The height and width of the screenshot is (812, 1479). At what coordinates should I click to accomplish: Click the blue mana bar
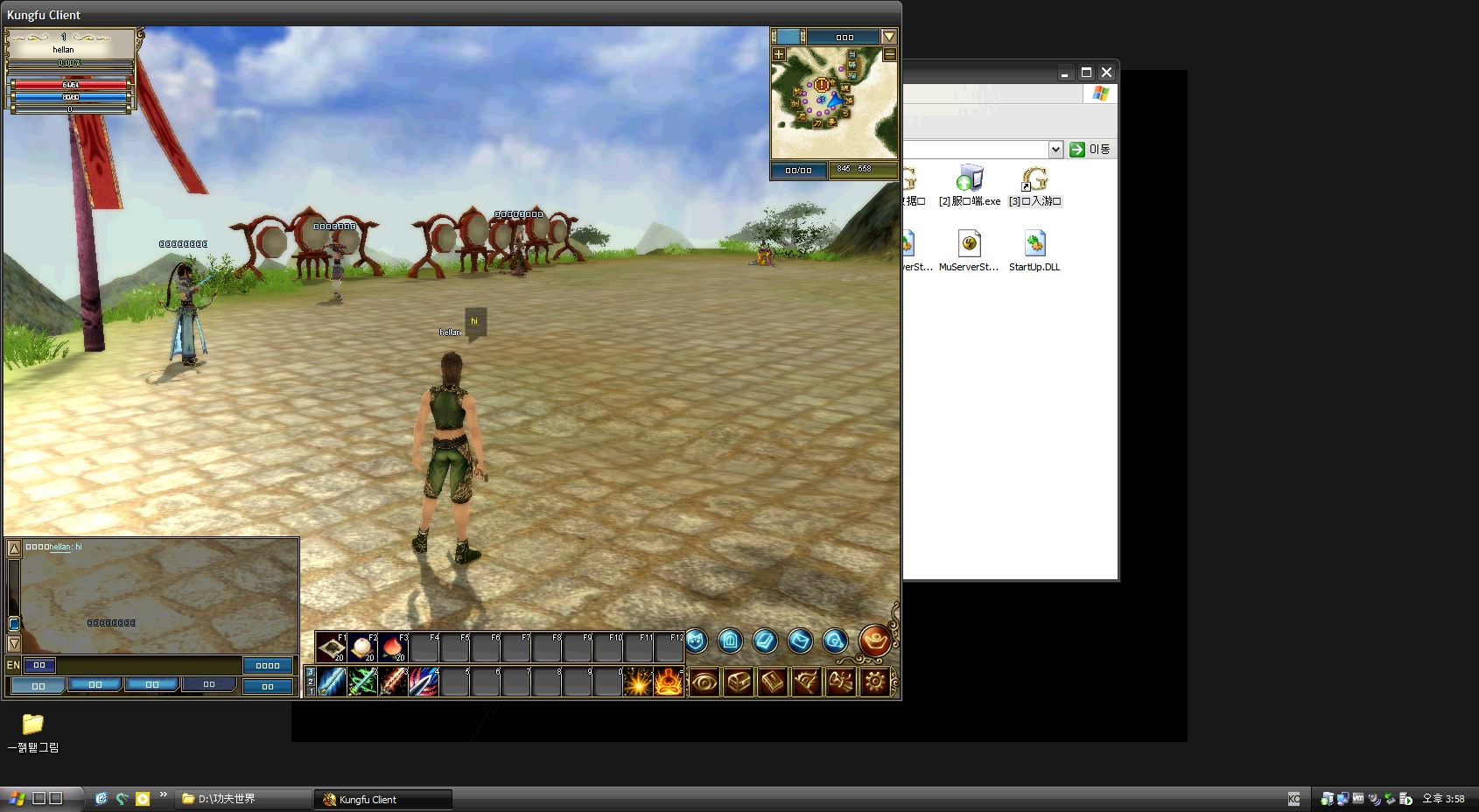point(71,97)
